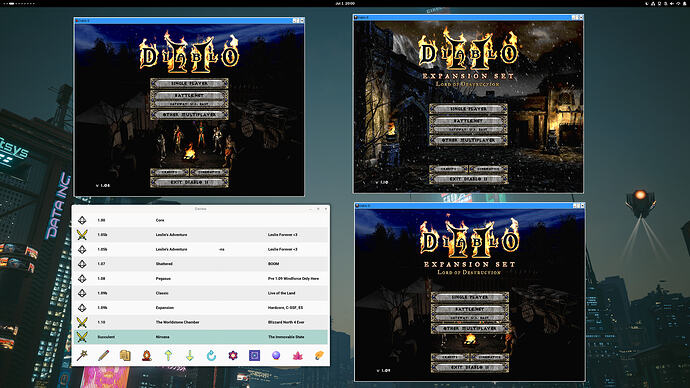Screen dimensions: 690x388
Task: Open Battle.net in the v 1.06 Diablo window
Action: click(x=189, y=95)
